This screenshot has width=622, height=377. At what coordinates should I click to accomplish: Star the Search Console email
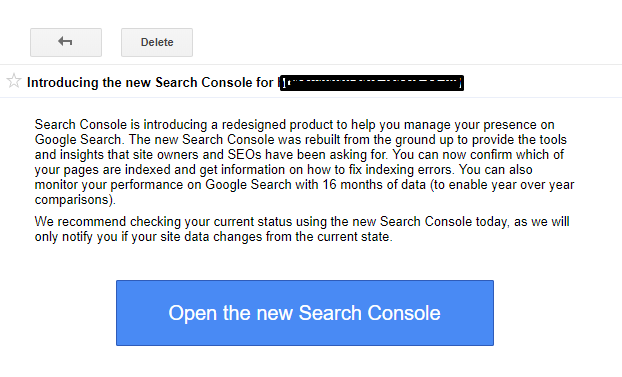[14, 81]
